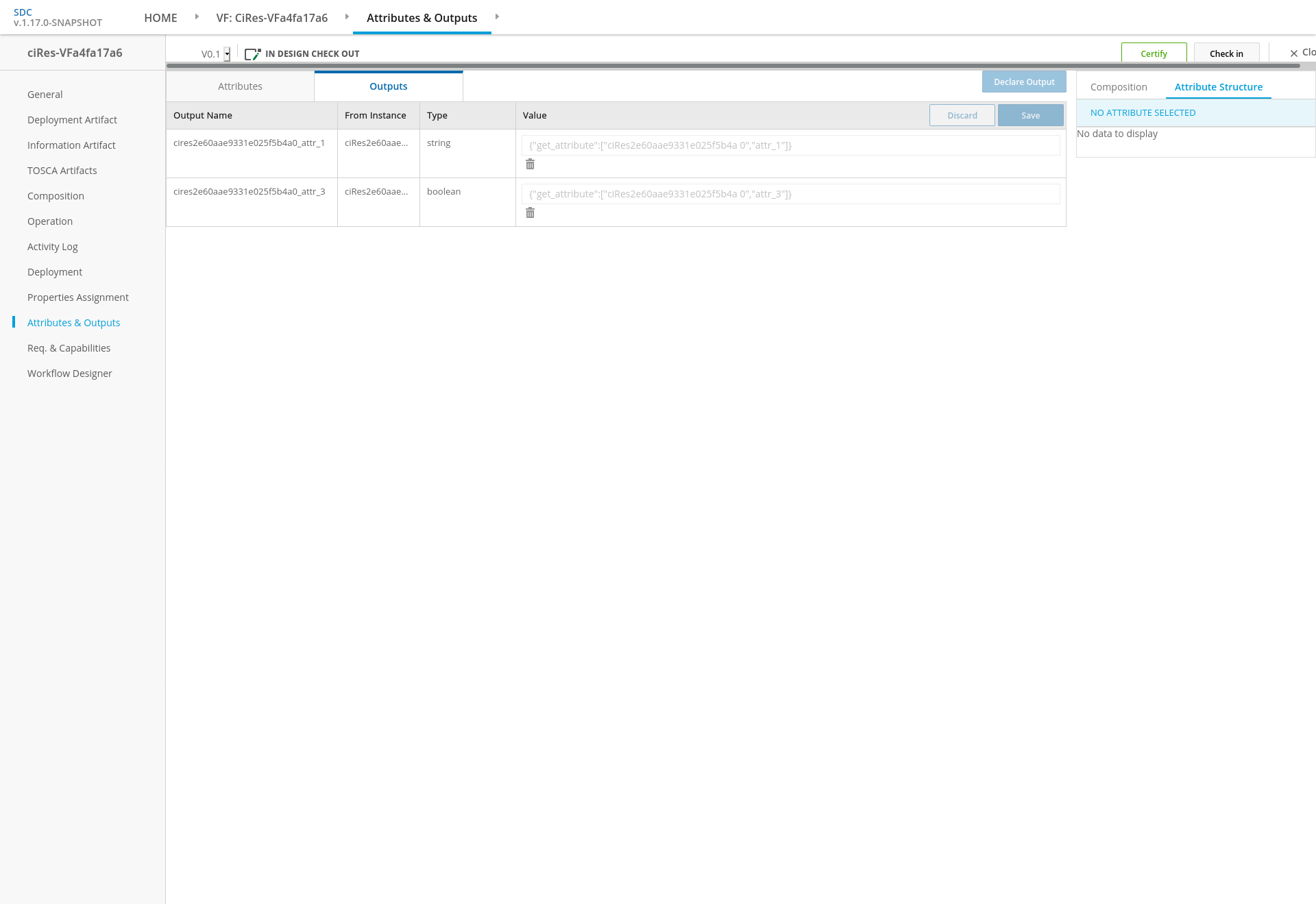Click the Declare Output button
The image size is (1316, 904).
[1024, 82]
